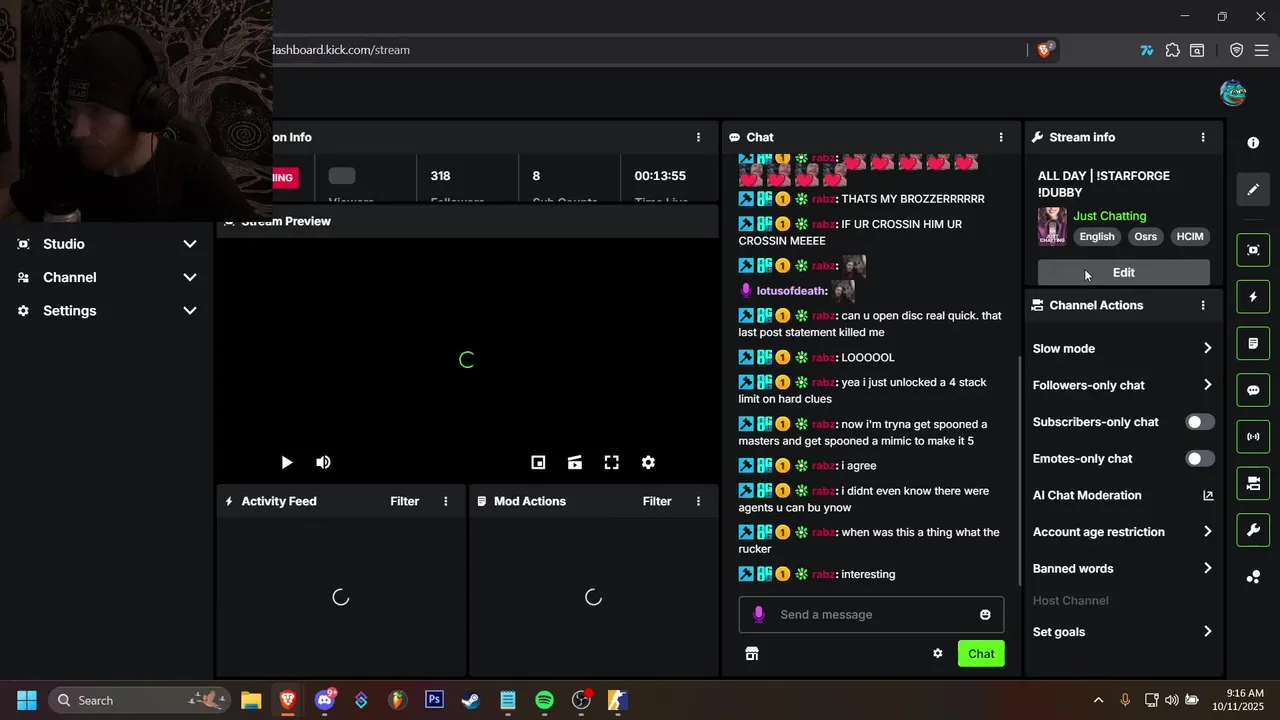Click the HCIM tag

point(1190,237)
